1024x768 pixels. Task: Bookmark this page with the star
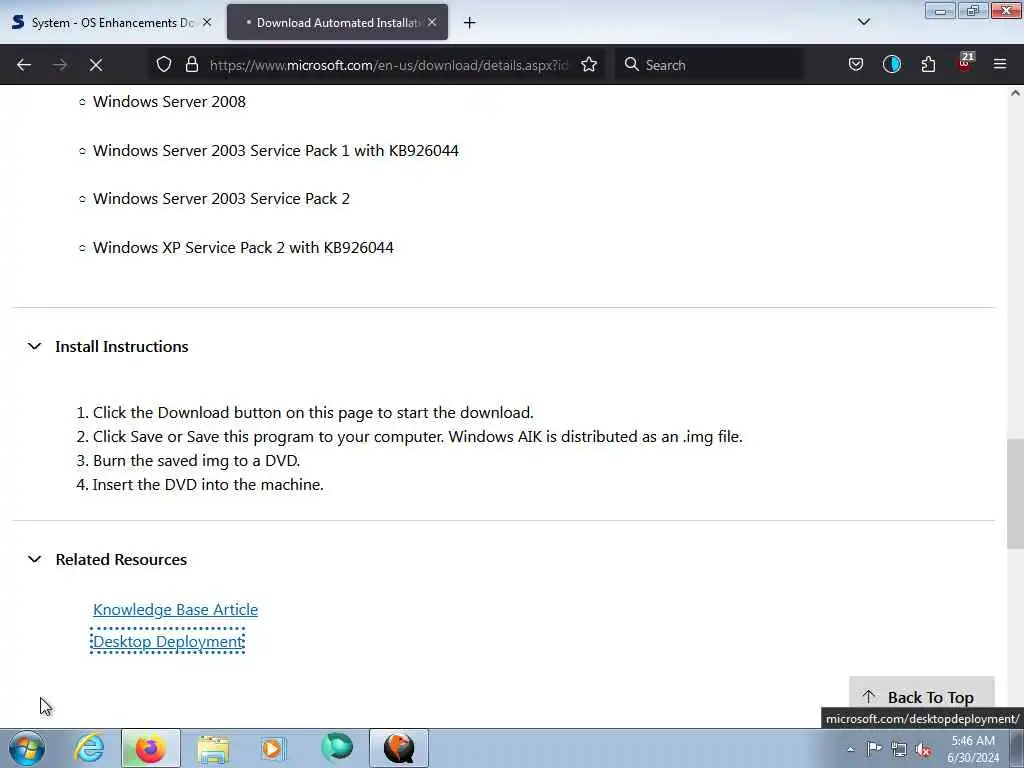click(x=589, y=65)
